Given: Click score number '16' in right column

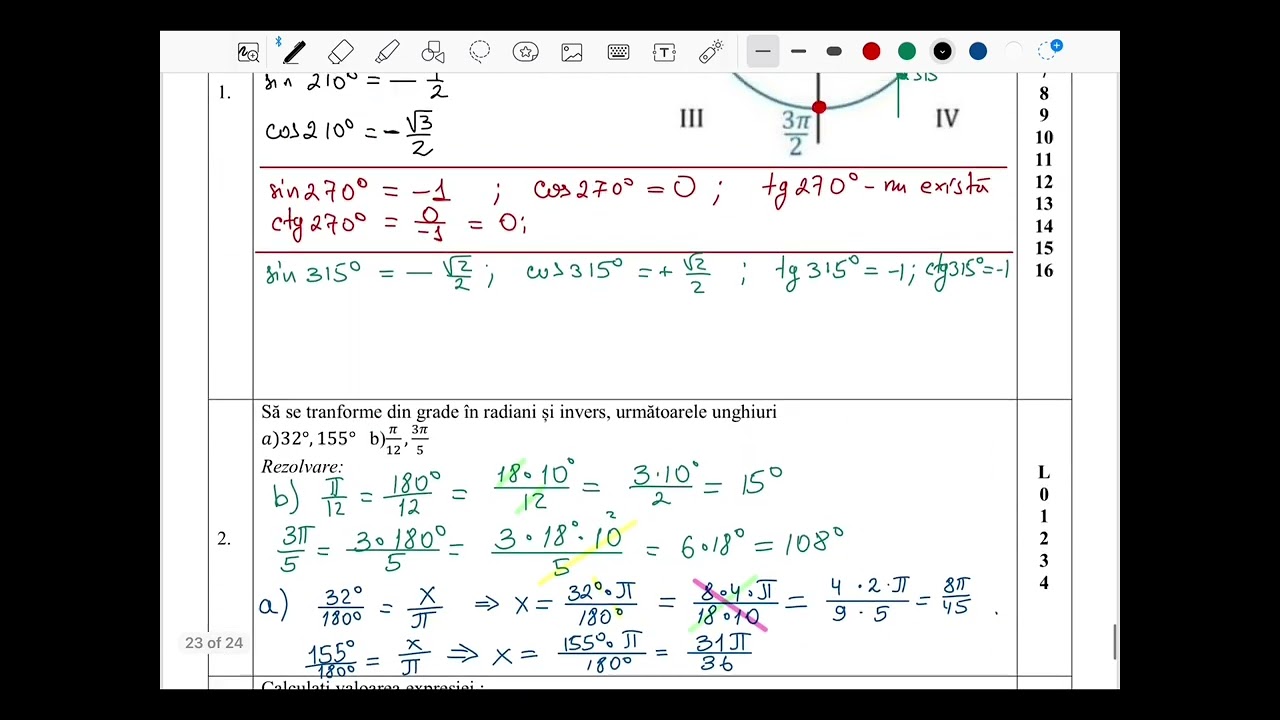Looking at the screenshot, I should pyautogui.click(x=1044, y=271).
